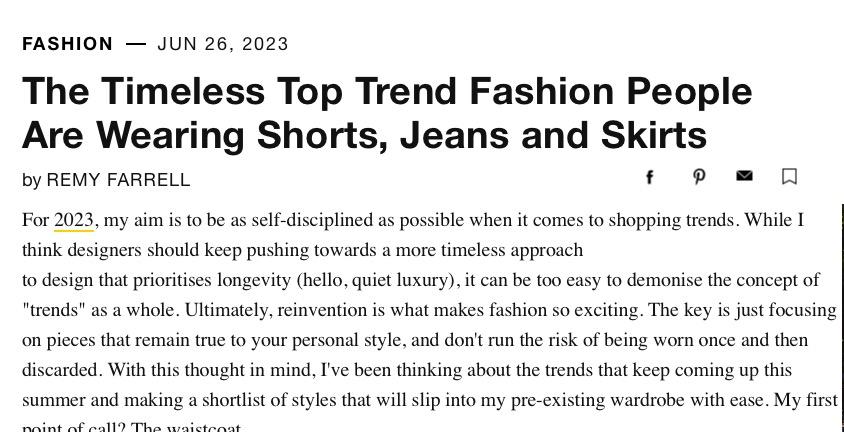Share the article via email icon
844x432 pixels.
tap(744, 176)
